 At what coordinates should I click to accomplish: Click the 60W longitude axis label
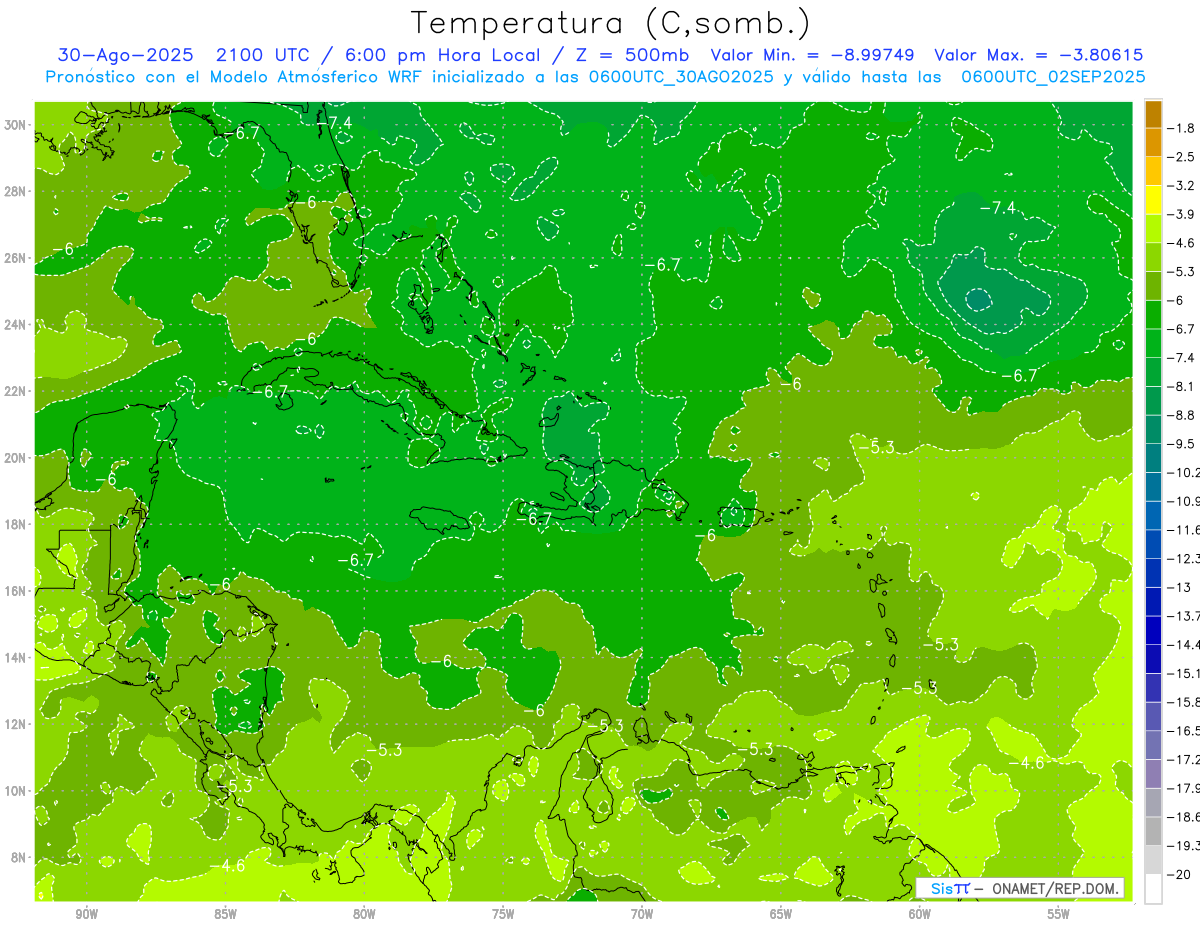click(920, 914)
